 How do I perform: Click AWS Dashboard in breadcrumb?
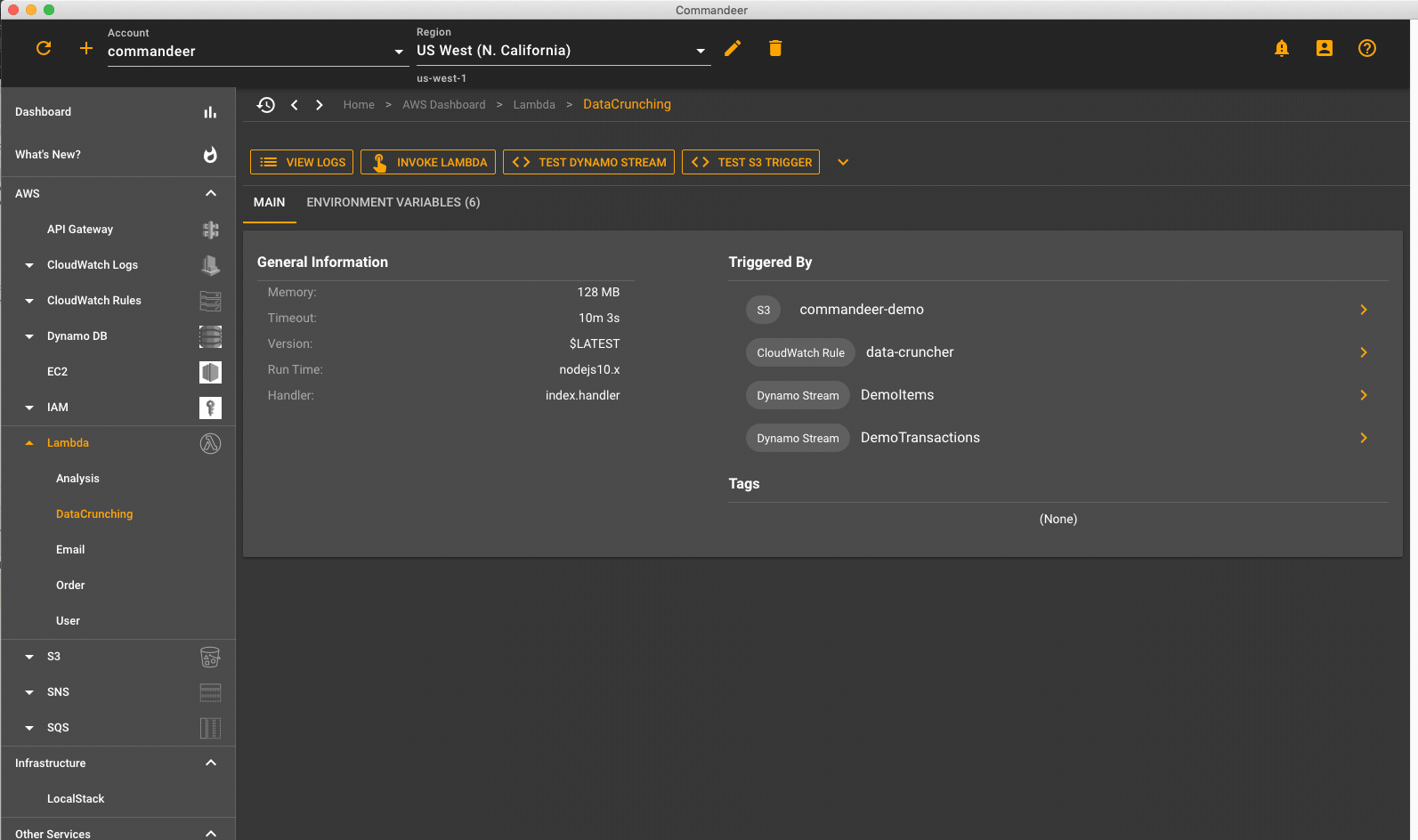point(444,105)
